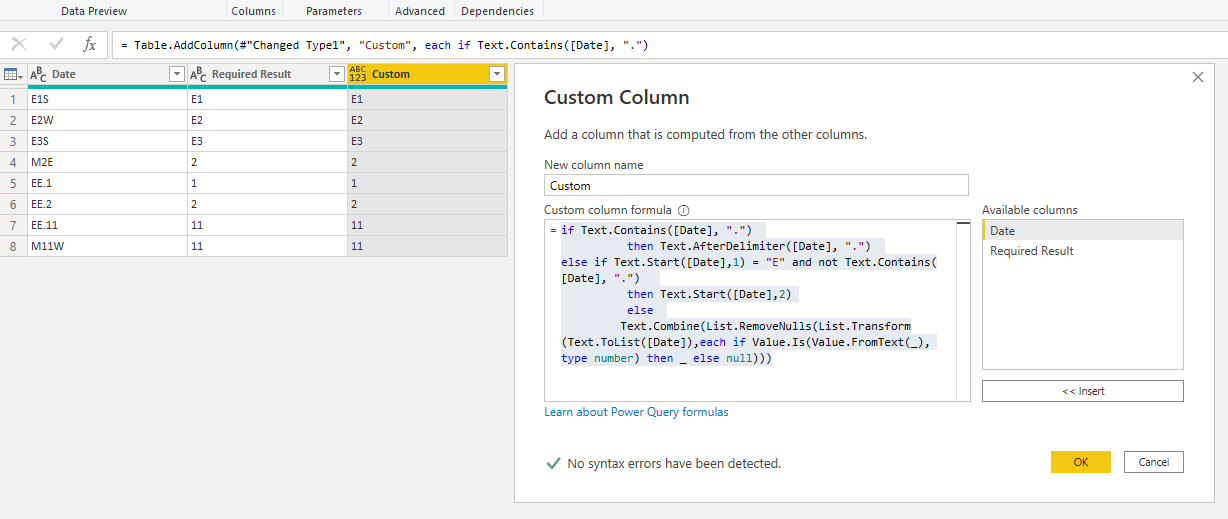Select cell E1S in Date column
The width and height of the screenshot is (1228, 519).
pos(107,99)
